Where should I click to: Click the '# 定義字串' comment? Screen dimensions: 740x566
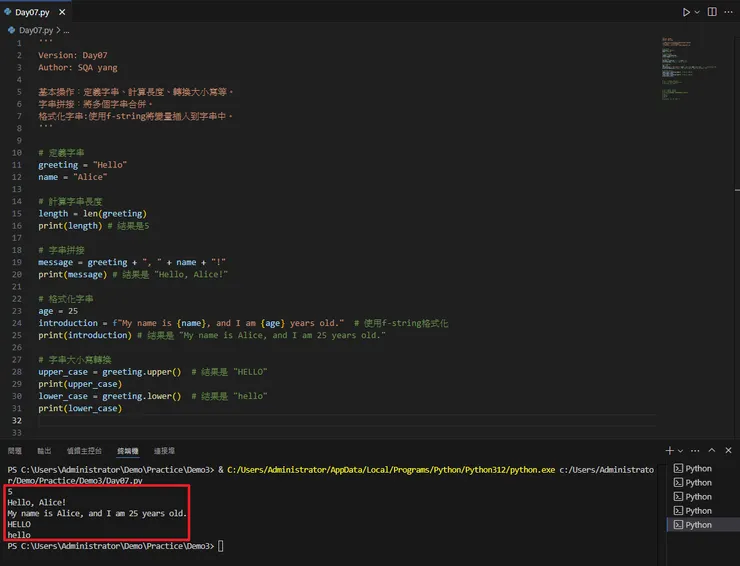pos(61,152)
